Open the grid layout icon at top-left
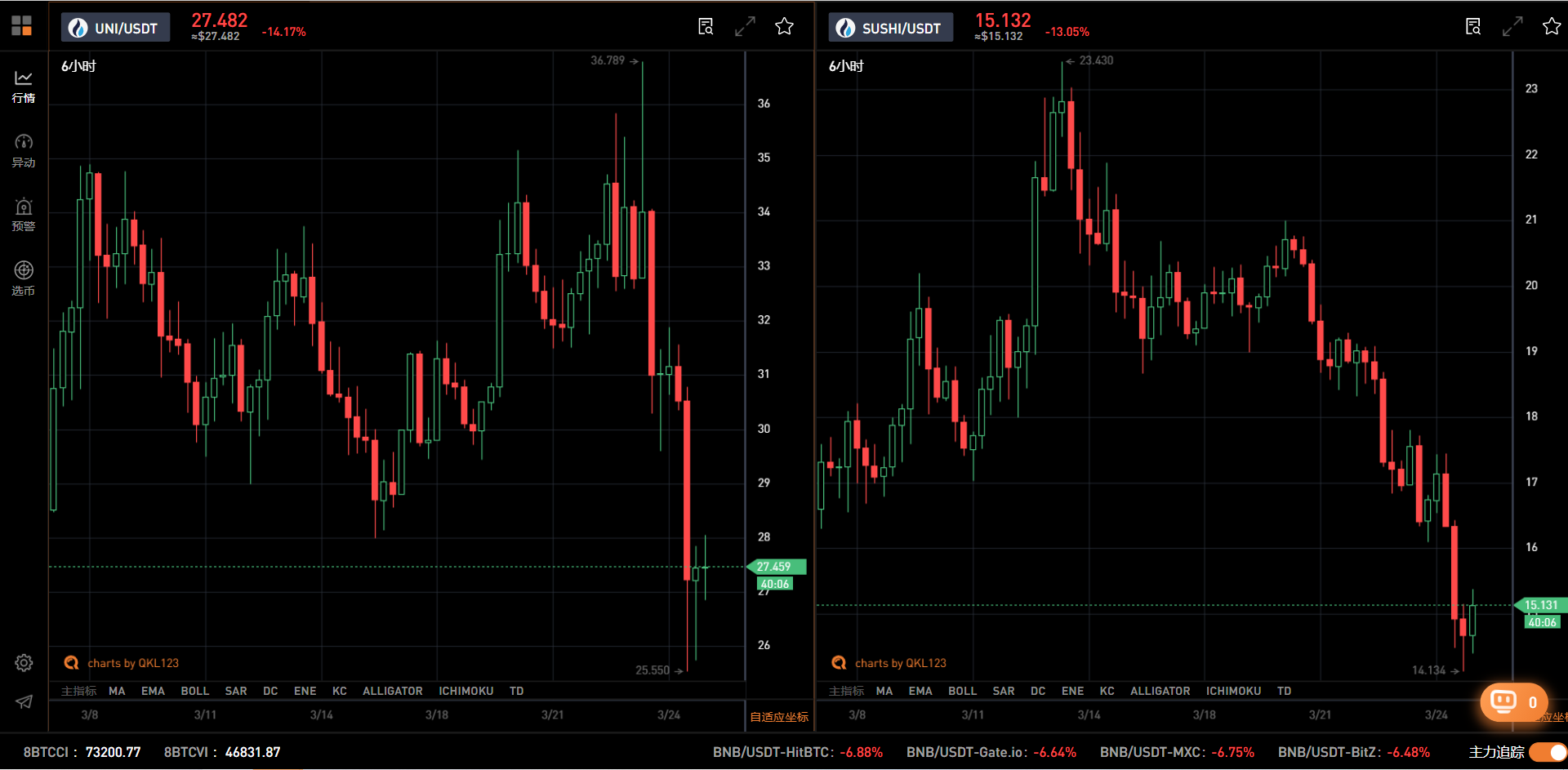Viewport: 1568px width, 770px height. tap(22, 26)
